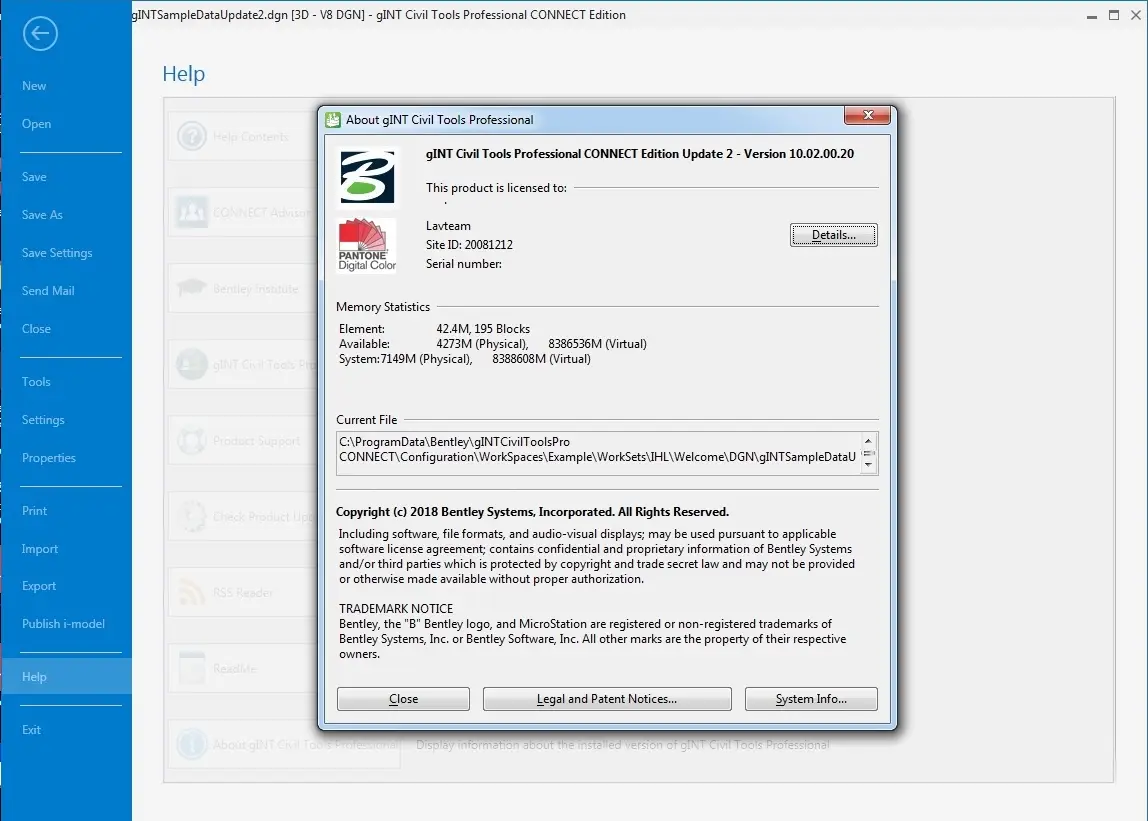
Task: Select Close in the backstage menu
Action: click(37, 329)
